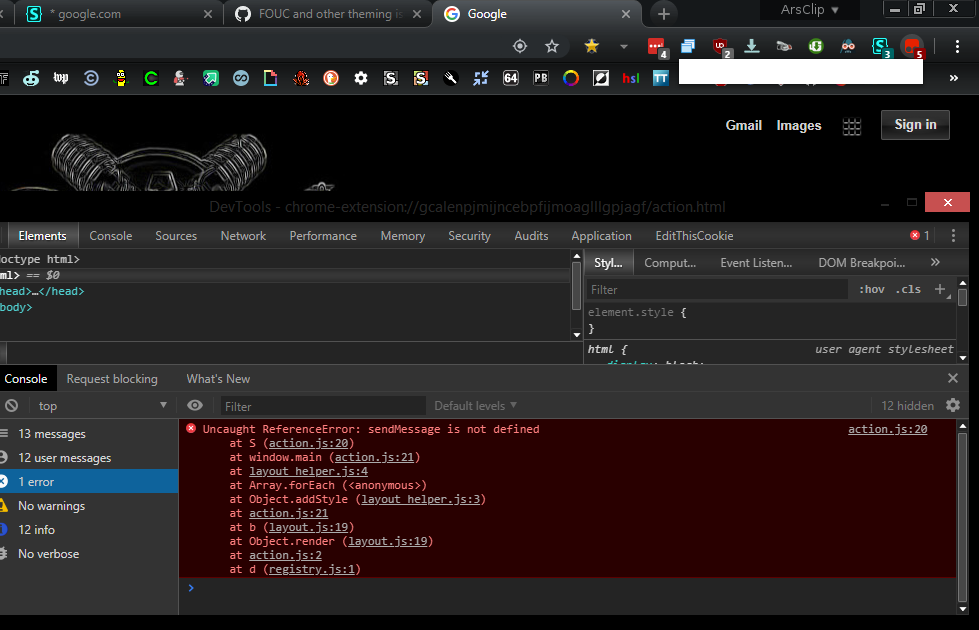This screenshot has width=979, height=630.
Task: Click the 64 bookmark icon
Action: click(511, 78)
